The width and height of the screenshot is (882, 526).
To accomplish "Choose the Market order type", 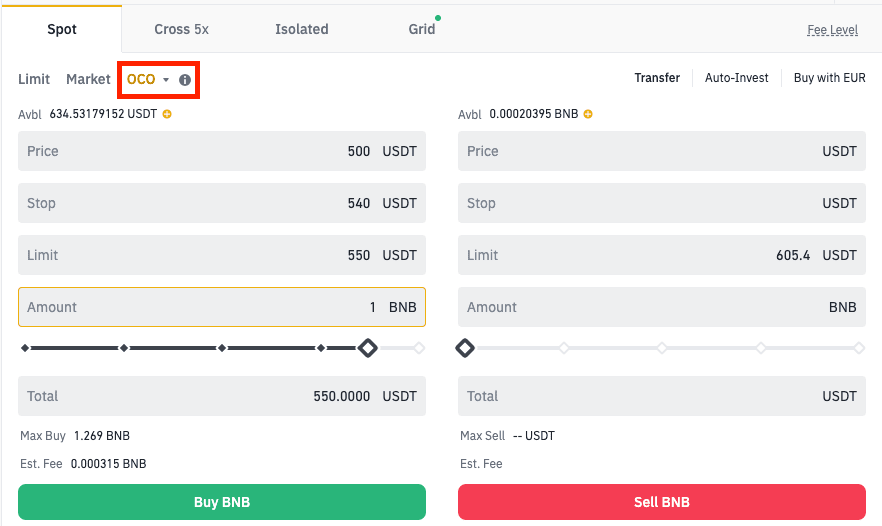I will pyautogui.click(x=88, y=79).
